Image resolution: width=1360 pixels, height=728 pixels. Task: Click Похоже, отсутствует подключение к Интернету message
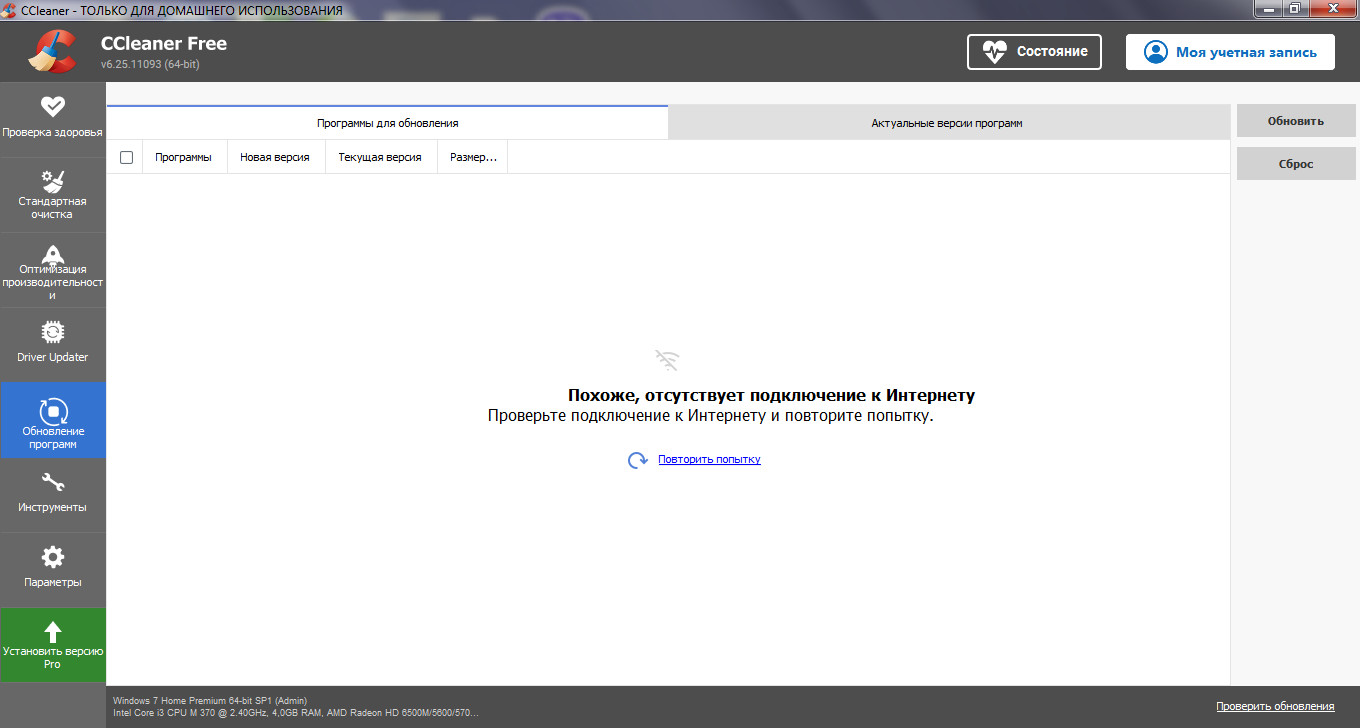coord(771,395)
